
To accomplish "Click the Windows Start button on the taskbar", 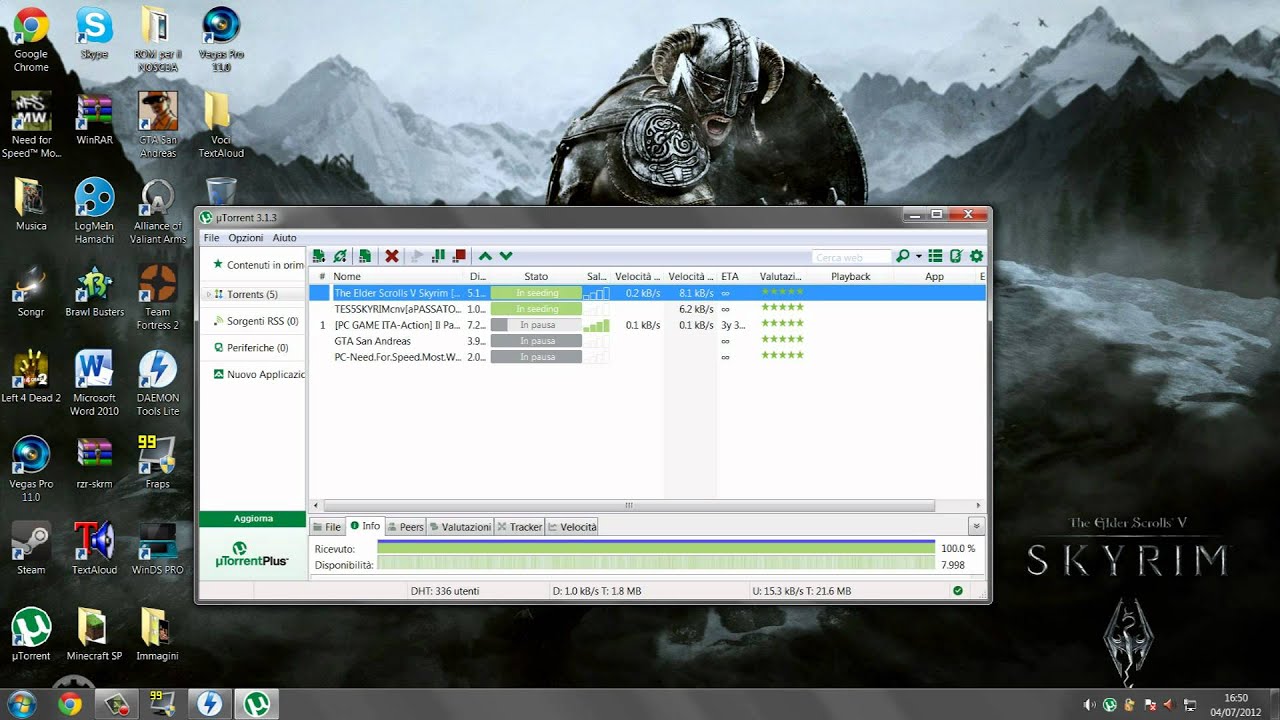I will [x=22, y=703].
